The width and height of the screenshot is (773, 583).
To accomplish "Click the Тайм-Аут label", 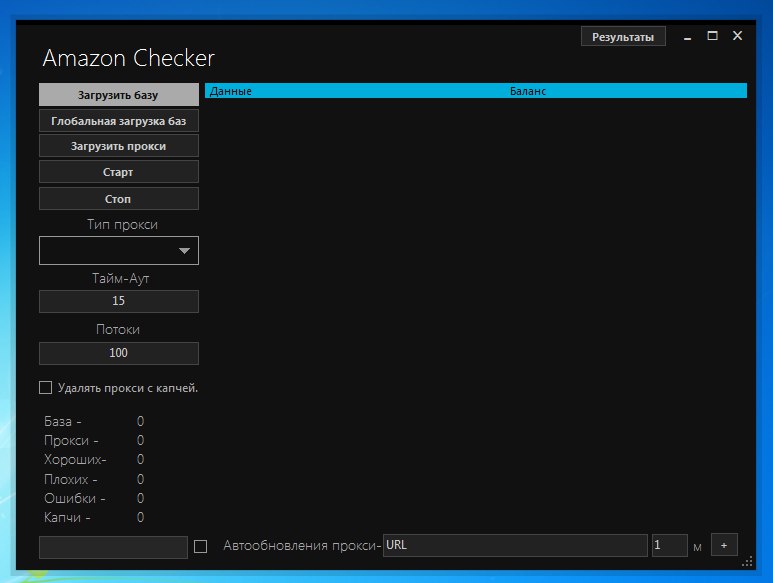I will tap(121, 278).
